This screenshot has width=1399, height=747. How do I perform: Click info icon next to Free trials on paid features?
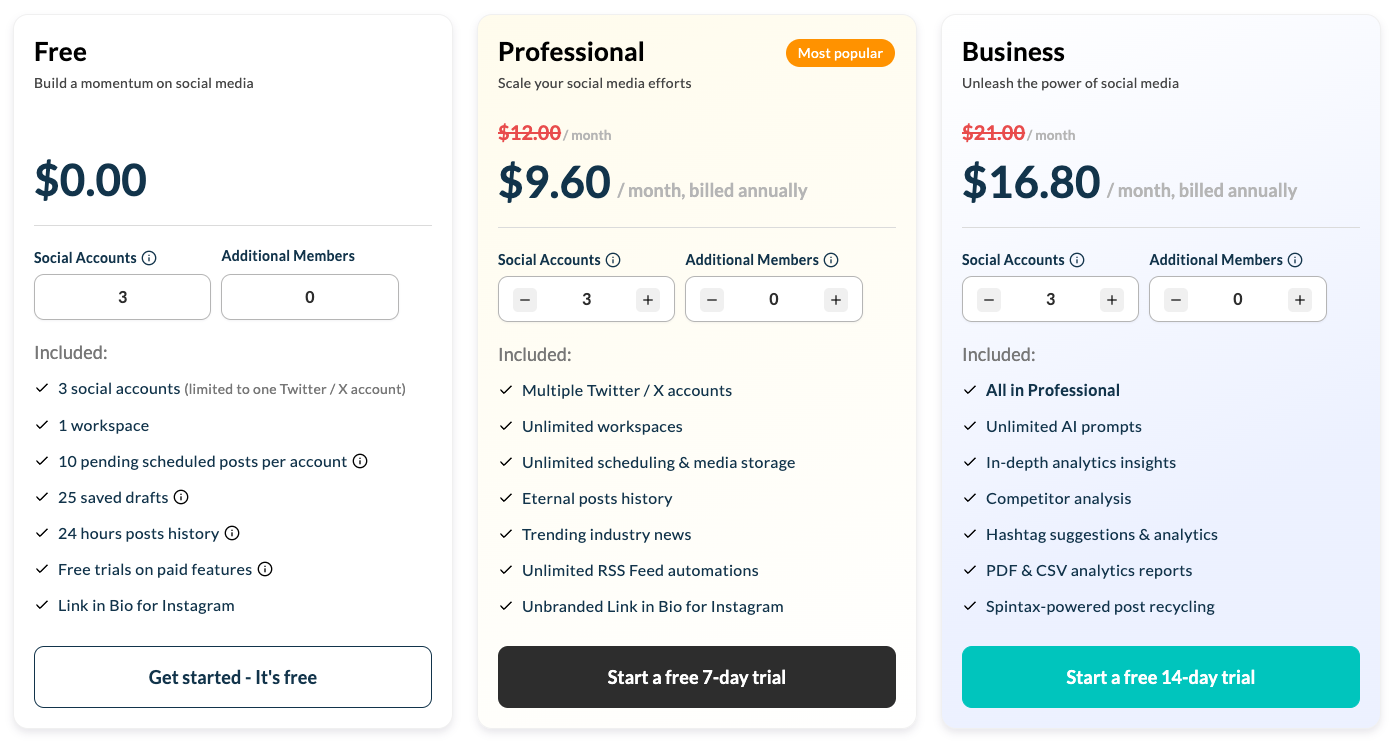[265, 569]
